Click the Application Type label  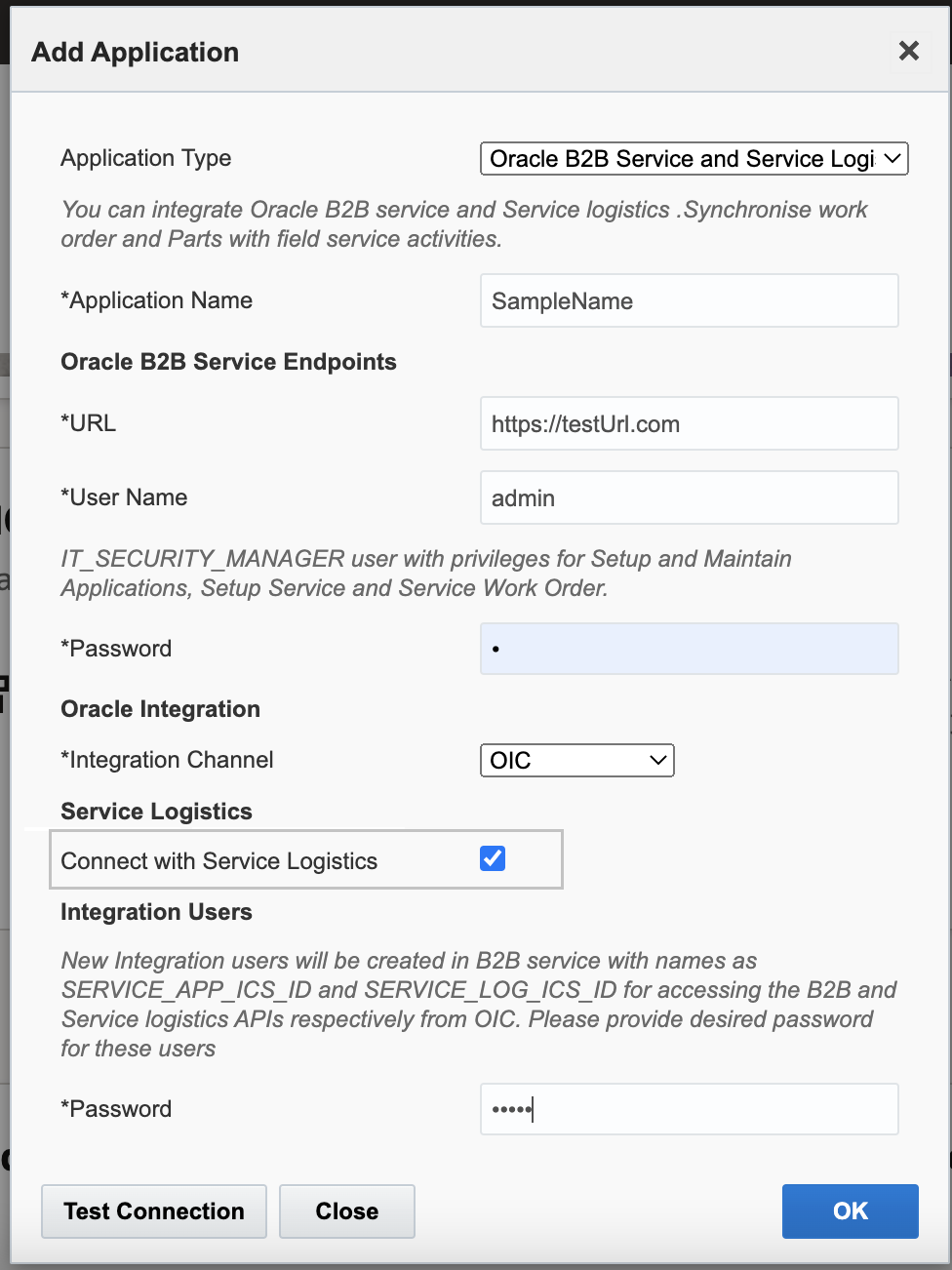point(146,158)
